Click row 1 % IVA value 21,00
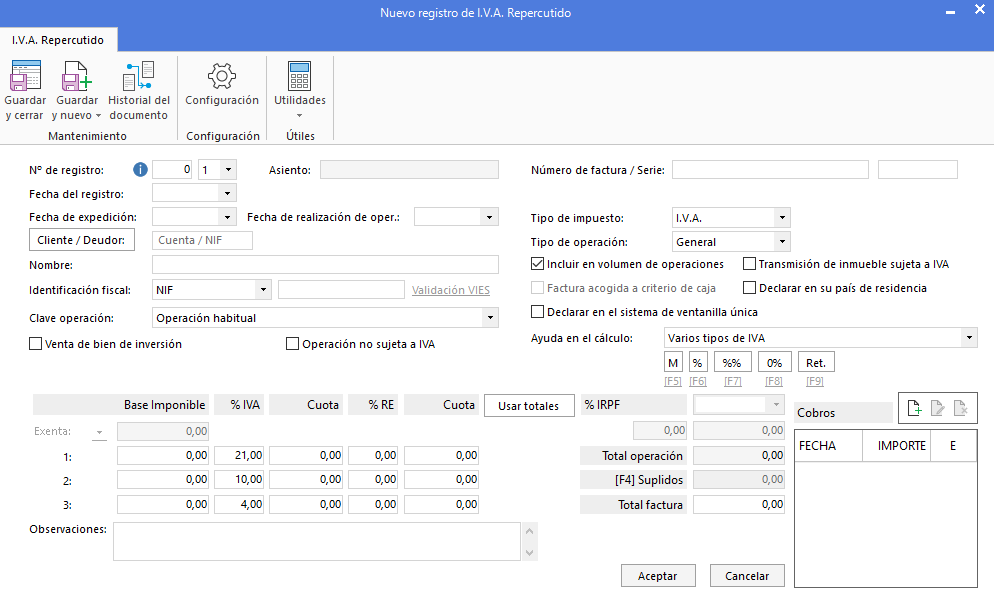 239,455
